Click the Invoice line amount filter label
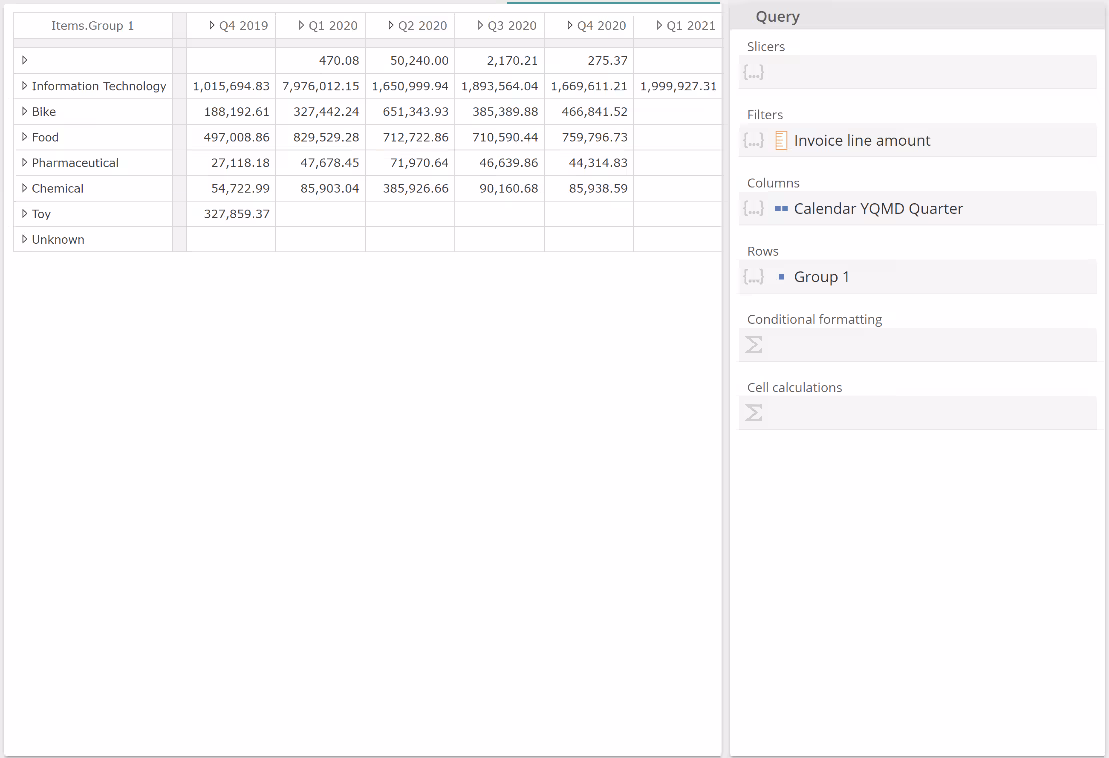This screenshot has height=758, width=1109. (x=862, y=141)
